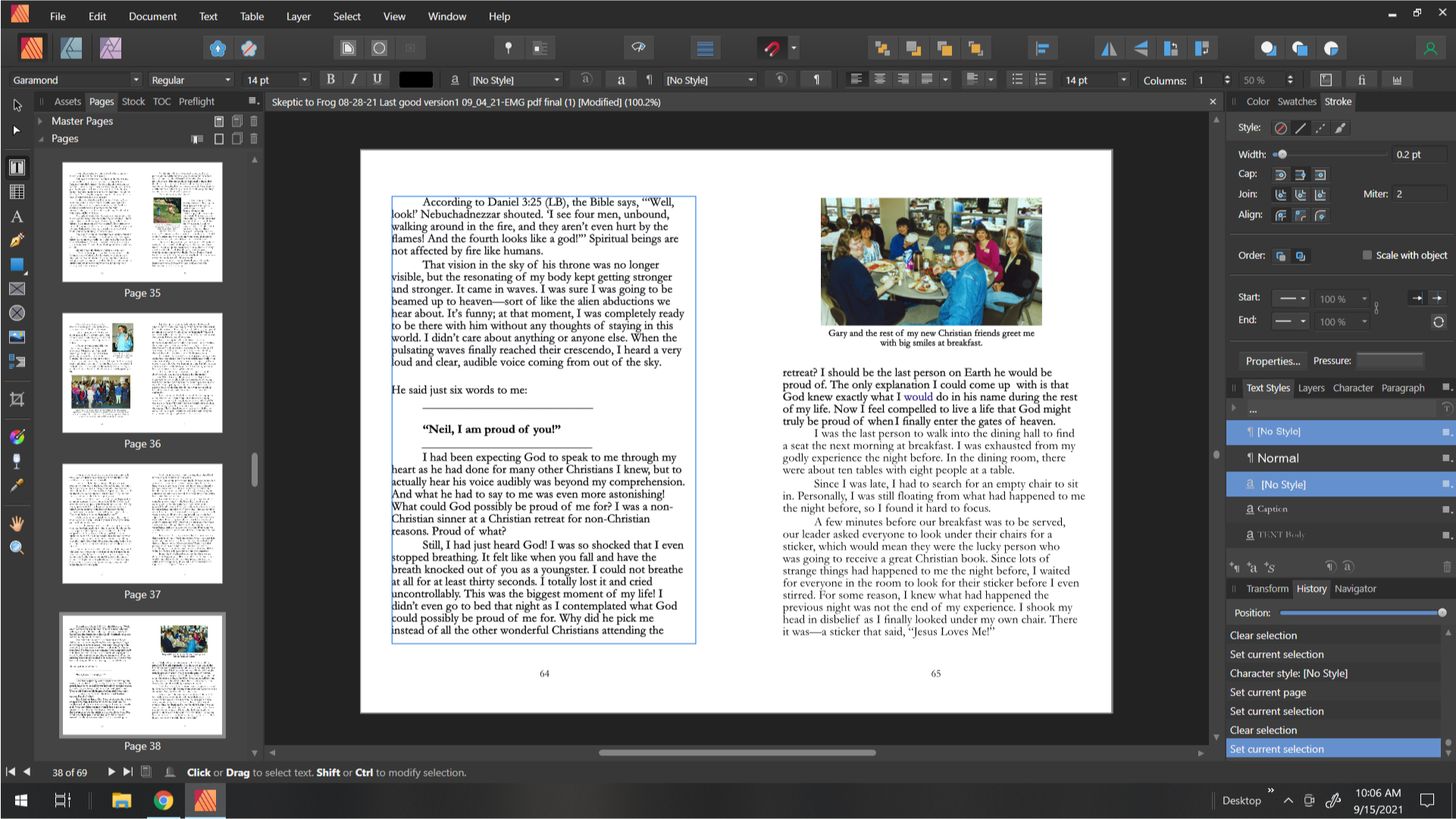1456x819 pixels.
Task: Select the Vector Crop tool
Action: coord(17,399)
